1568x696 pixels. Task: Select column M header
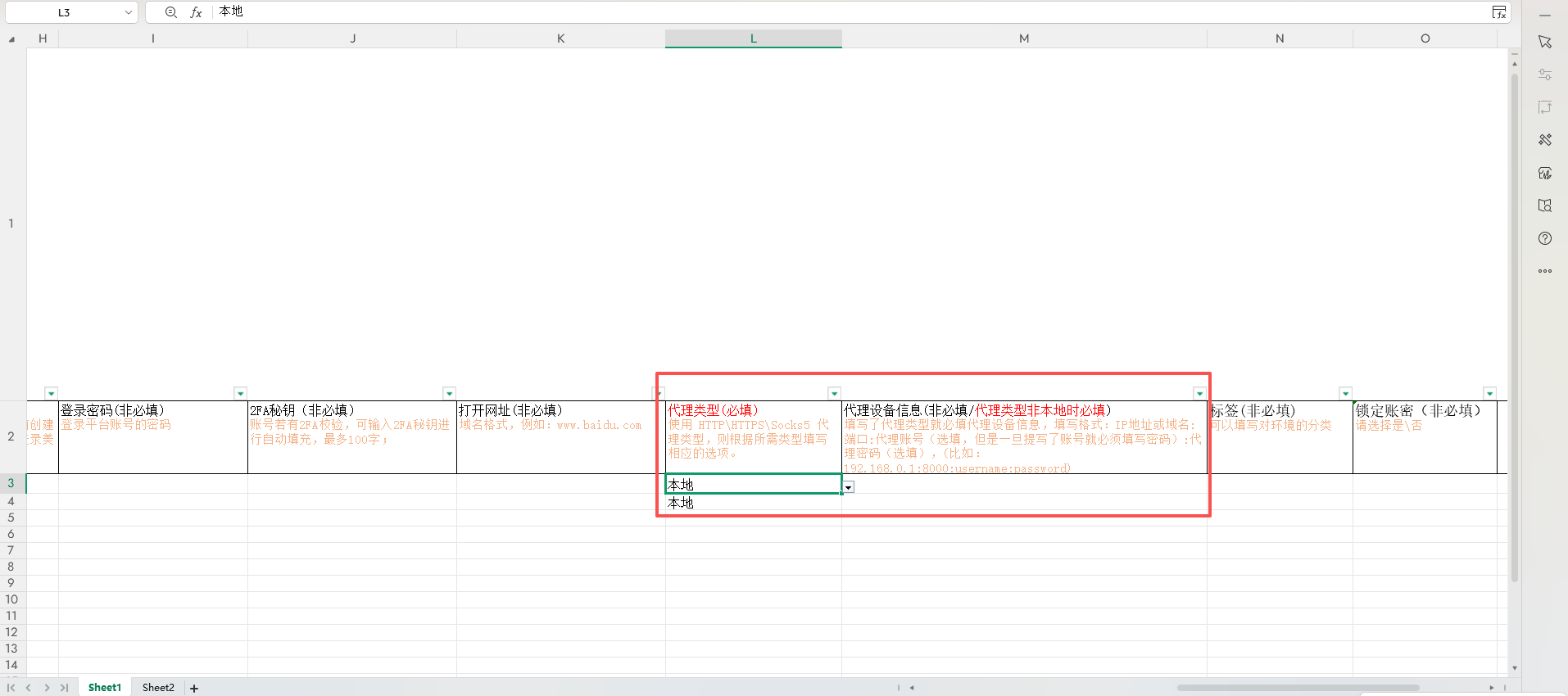(1024, 38)
